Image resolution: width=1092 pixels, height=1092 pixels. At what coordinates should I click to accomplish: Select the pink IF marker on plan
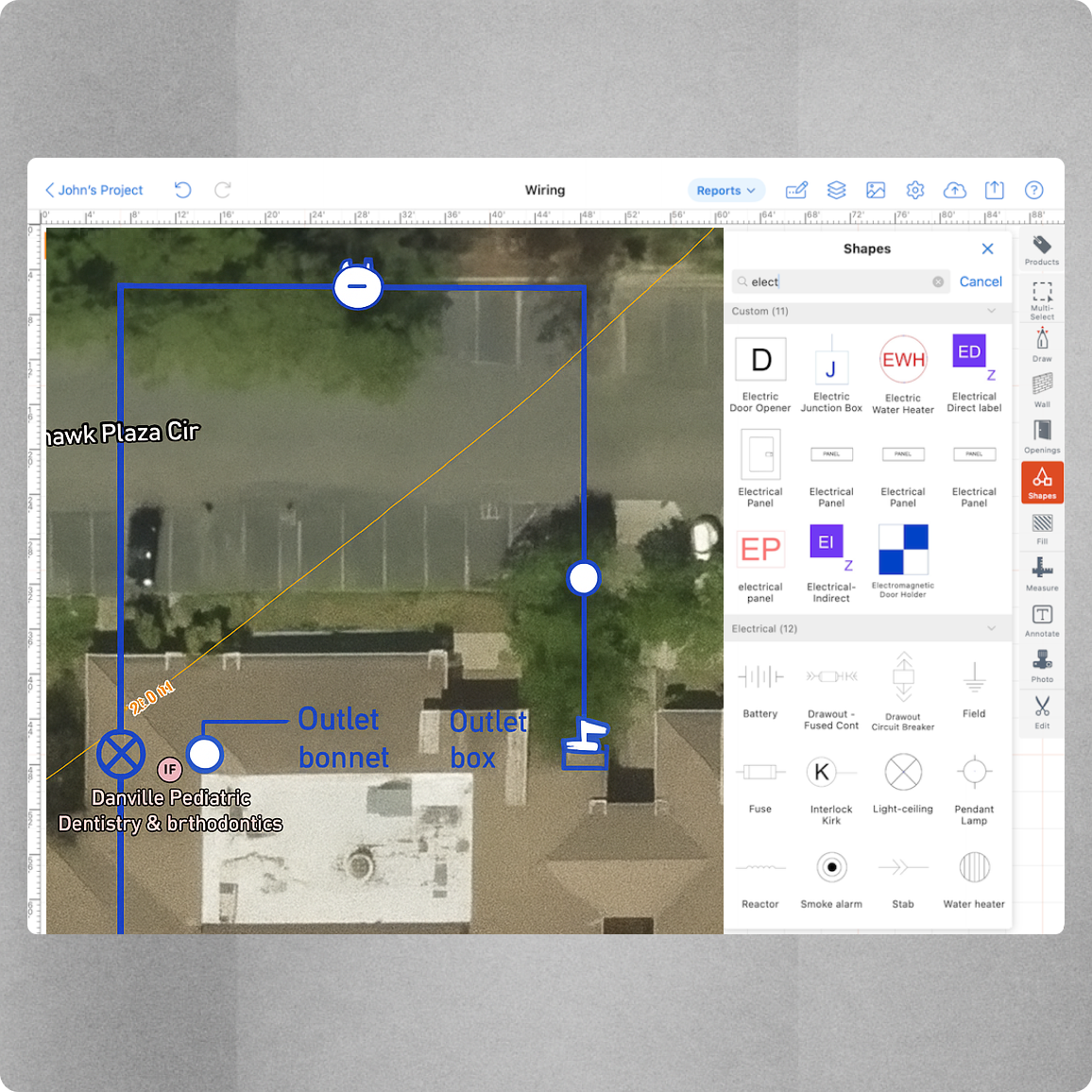click(x=169, y=770)
